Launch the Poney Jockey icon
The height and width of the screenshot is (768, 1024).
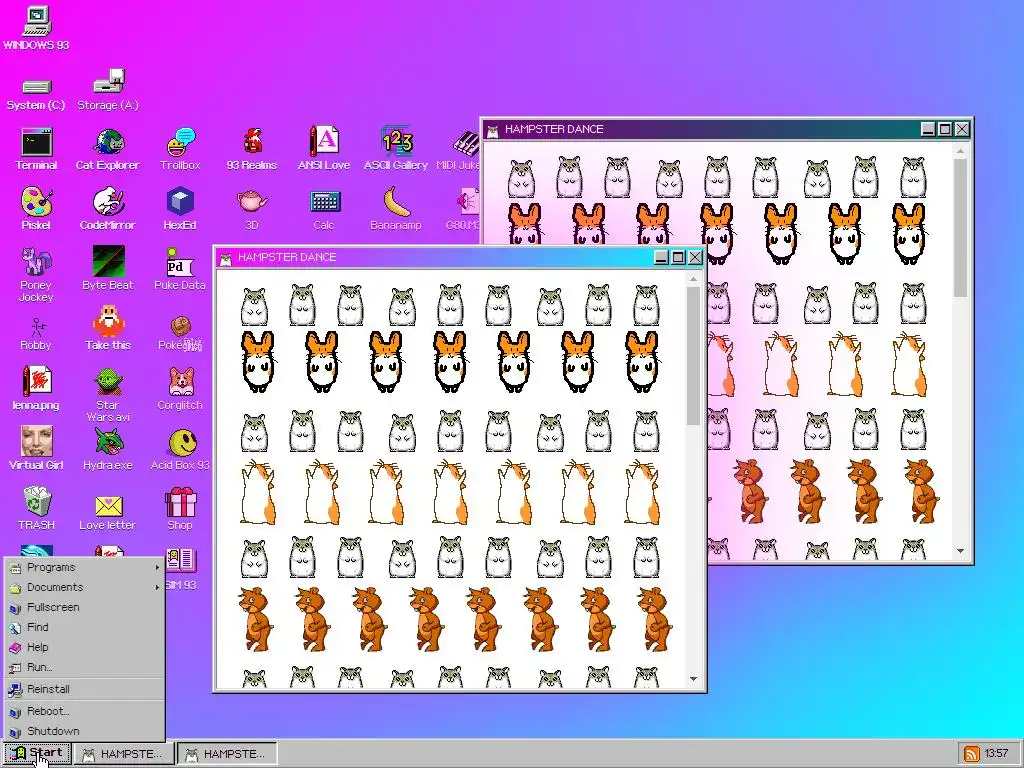point(36,274)
